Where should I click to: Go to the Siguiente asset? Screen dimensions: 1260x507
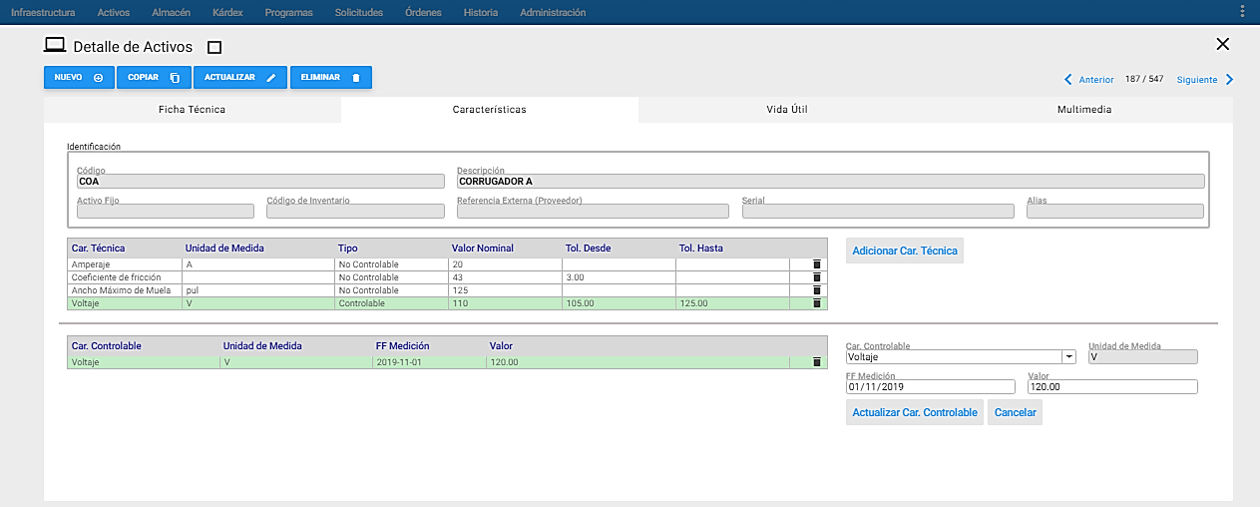coord(1196,79)
